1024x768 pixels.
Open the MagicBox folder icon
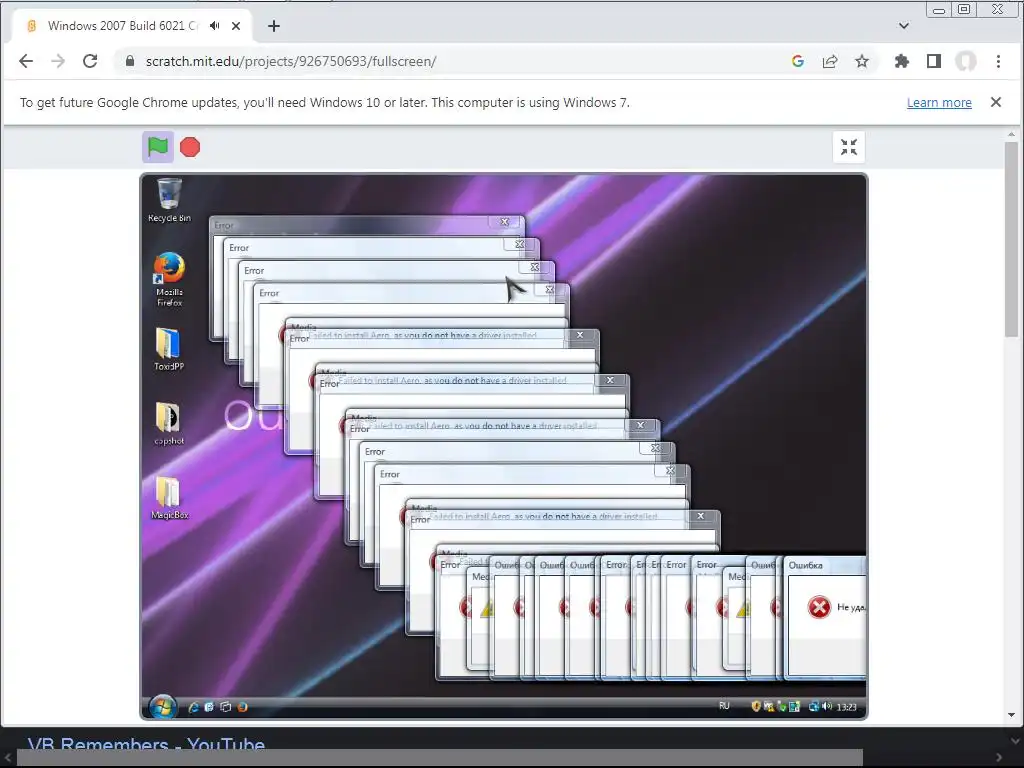click(x=169, y=498)
